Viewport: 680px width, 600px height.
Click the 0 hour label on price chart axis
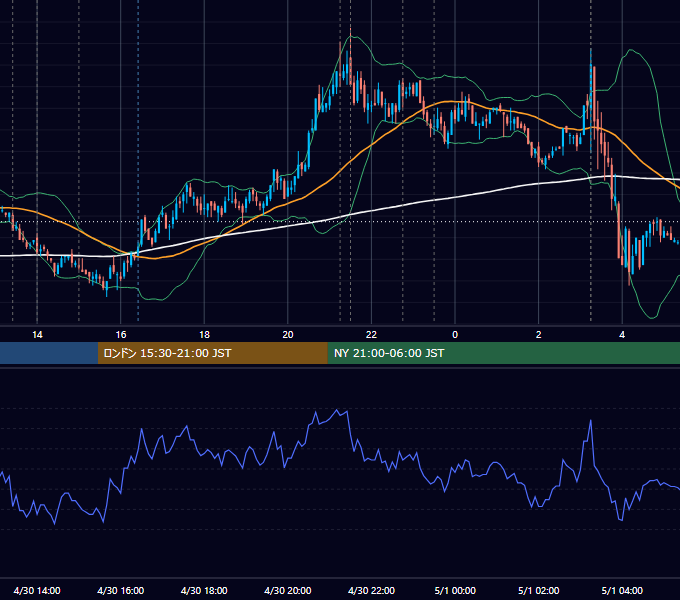point(455,335)
